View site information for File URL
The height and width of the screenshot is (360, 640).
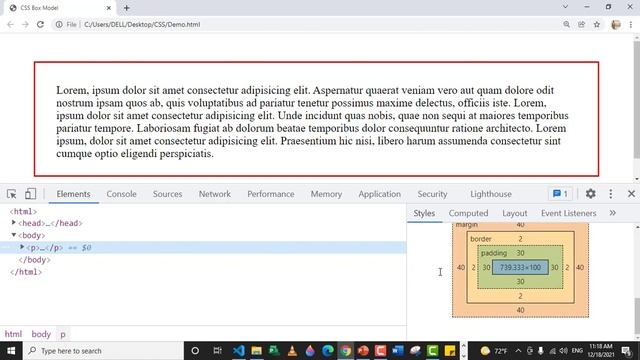click(x=59, y=24)
